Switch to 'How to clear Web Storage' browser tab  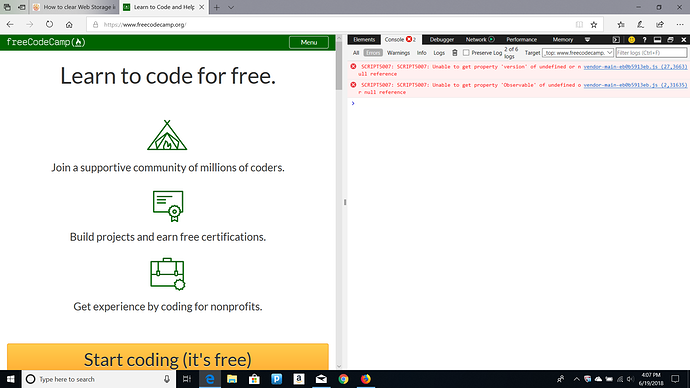pos(75,7)
